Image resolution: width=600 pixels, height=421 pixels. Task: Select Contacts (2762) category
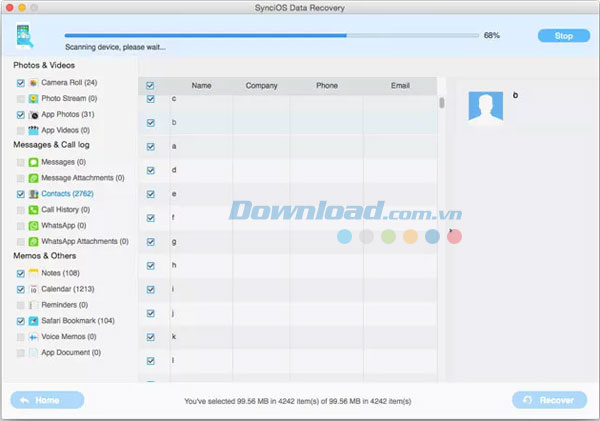pos(67,194)
